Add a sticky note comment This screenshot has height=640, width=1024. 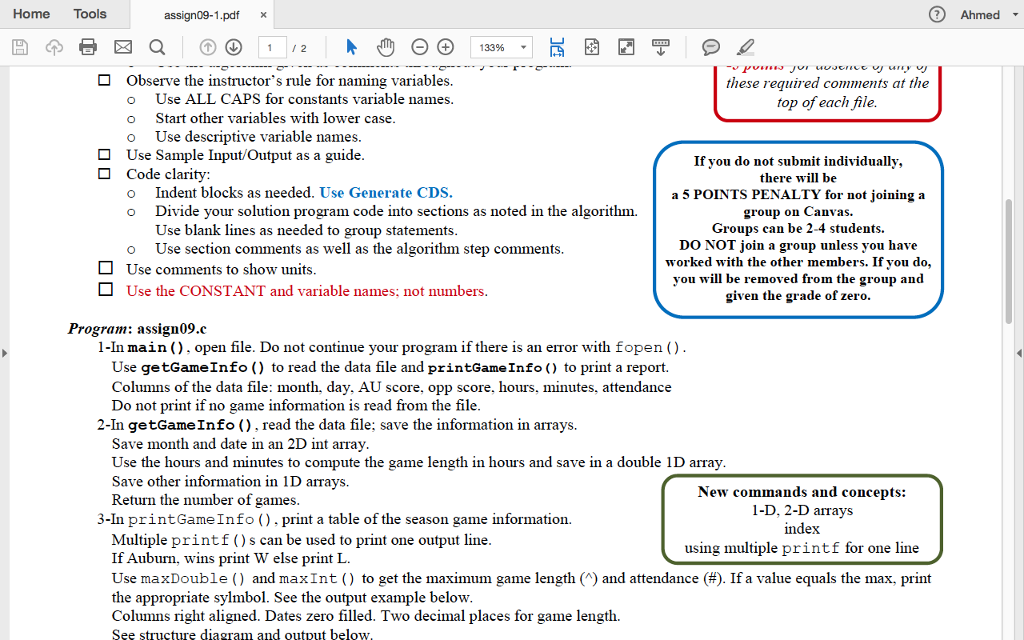tap(711, 46)
